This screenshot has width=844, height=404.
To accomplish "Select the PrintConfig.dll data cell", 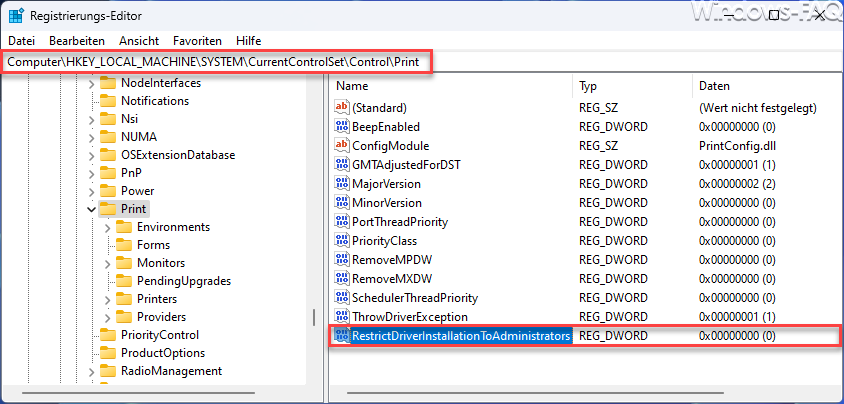I will pyautogui.click(x=737, y=146).
